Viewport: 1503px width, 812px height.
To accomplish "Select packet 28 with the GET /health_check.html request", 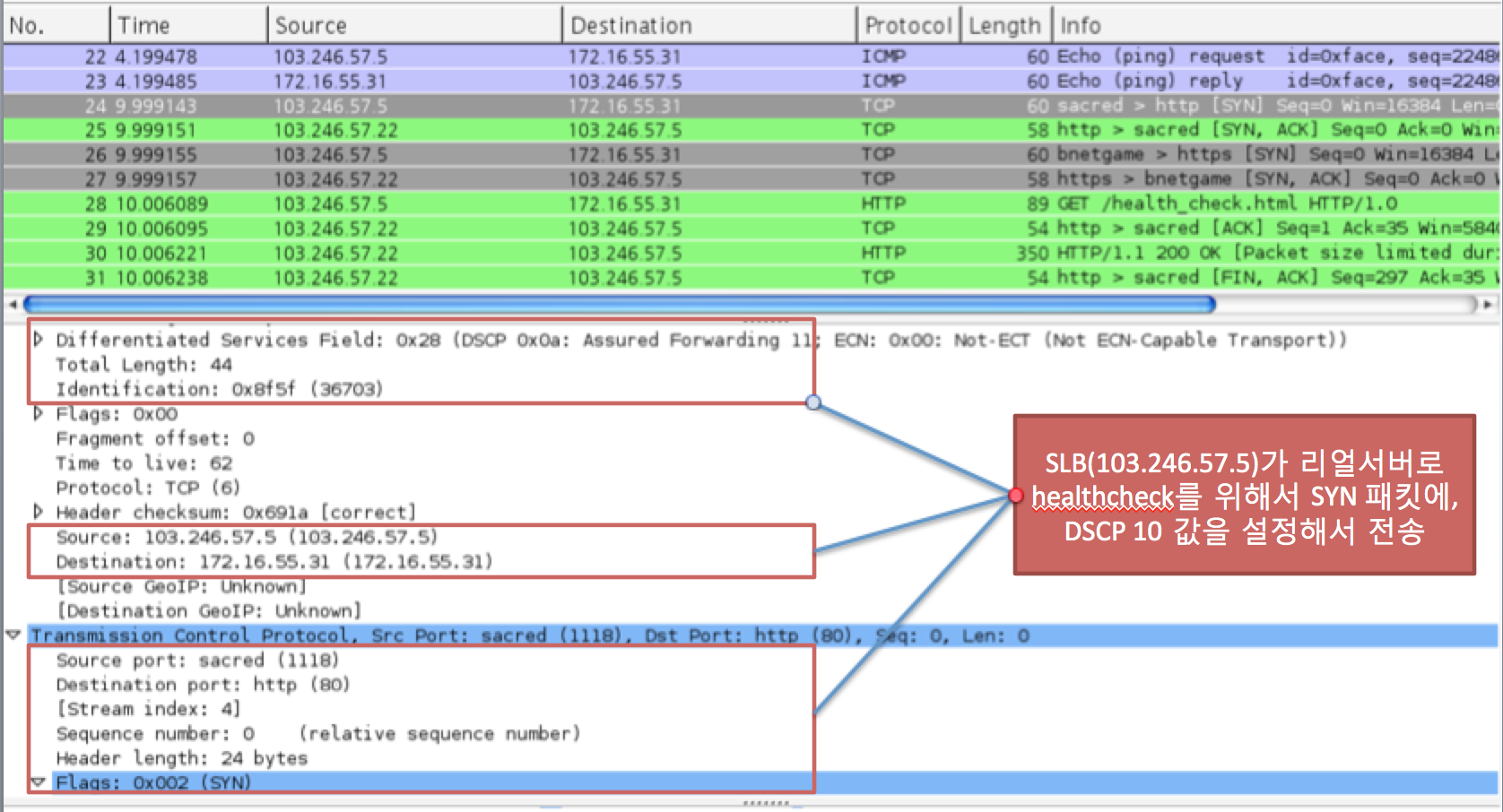I will click(751, 204).
